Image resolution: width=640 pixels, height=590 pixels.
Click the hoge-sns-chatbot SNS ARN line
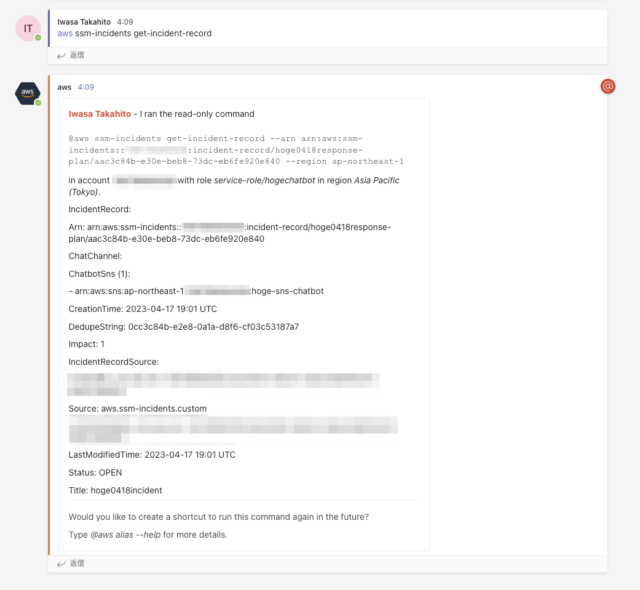196,291
